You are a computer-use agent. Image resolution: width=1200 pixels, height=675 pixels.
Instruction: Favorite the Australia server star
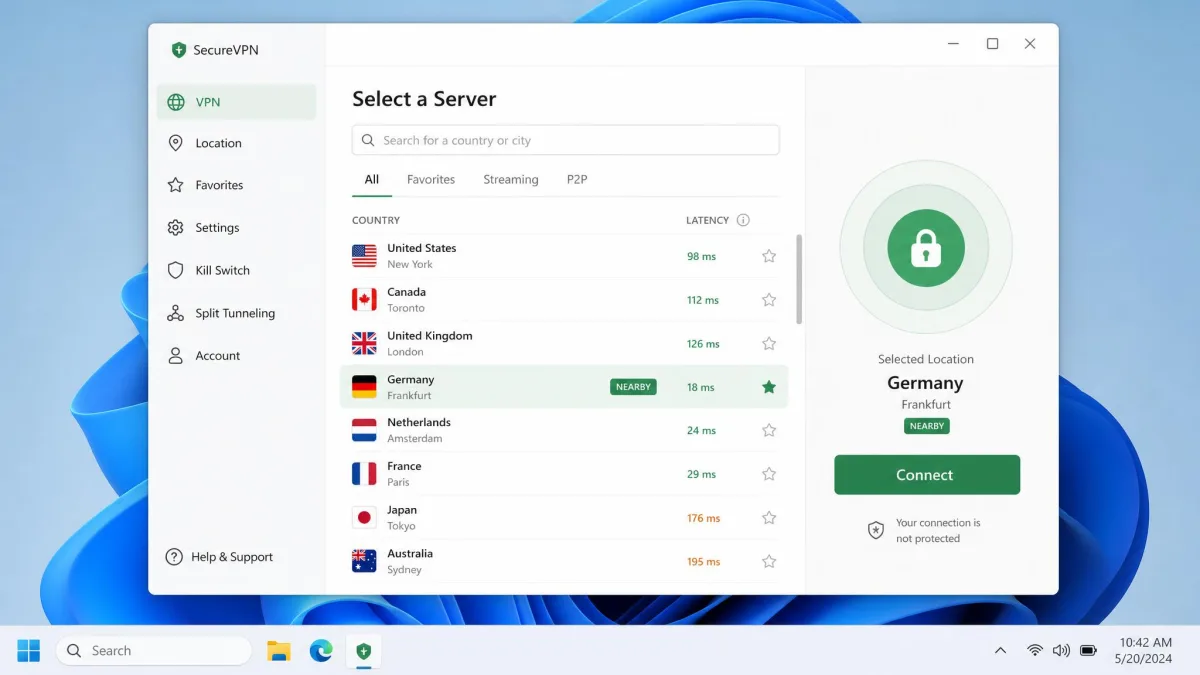769,561
